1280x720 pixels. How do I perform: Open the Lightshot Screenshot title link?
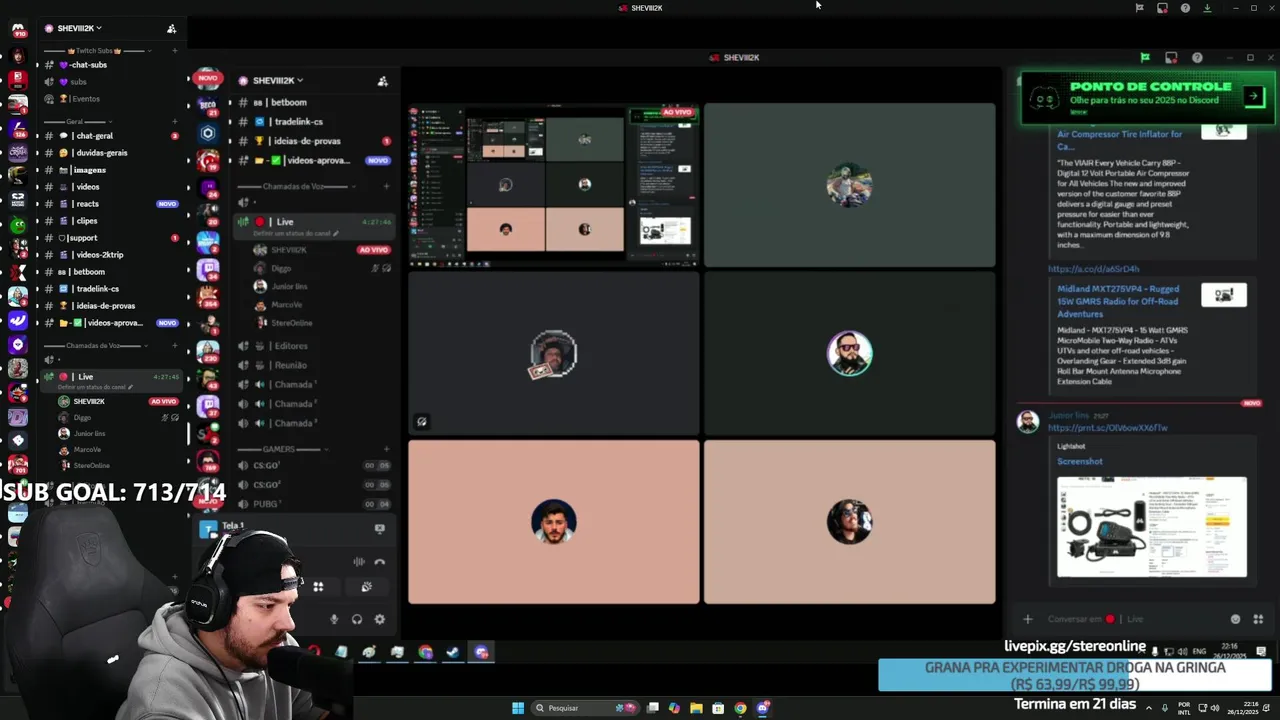[x=1080, y=462]
